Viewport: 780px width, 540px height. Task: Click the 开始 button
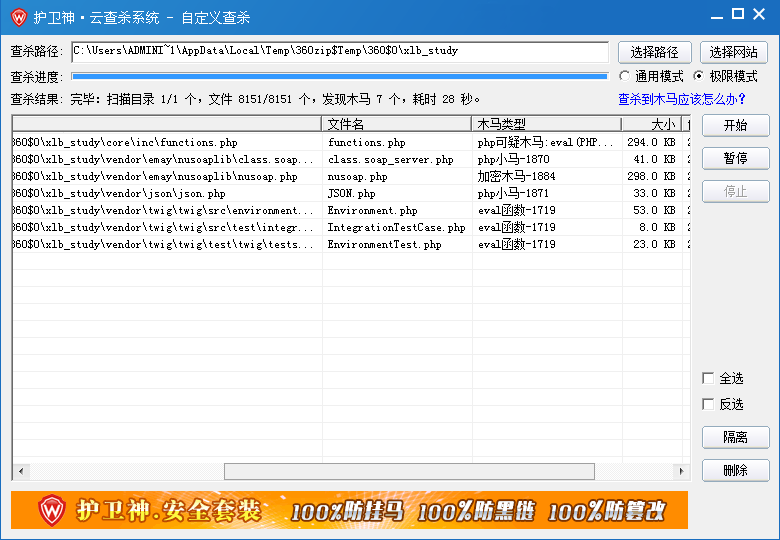click(x=736, y=125)
